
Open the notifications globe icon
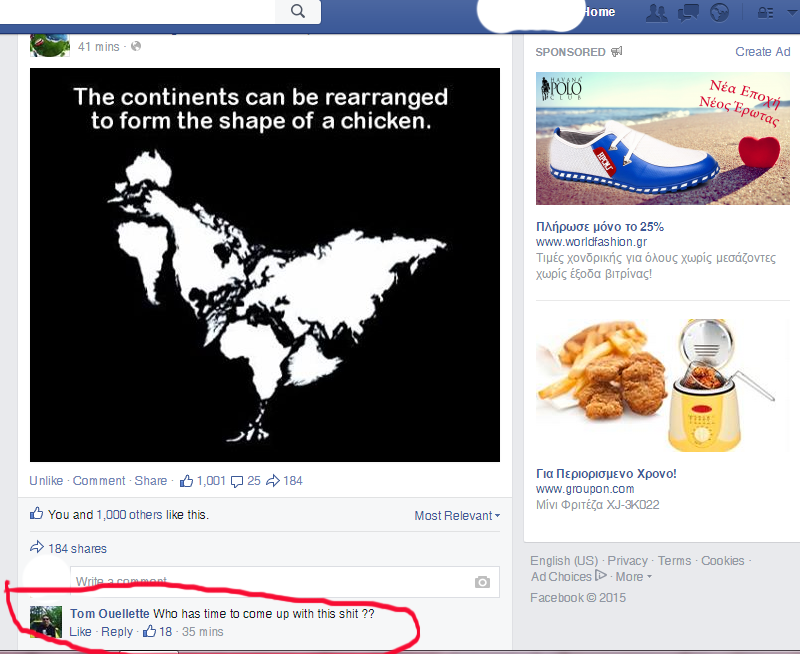point(719,13)
